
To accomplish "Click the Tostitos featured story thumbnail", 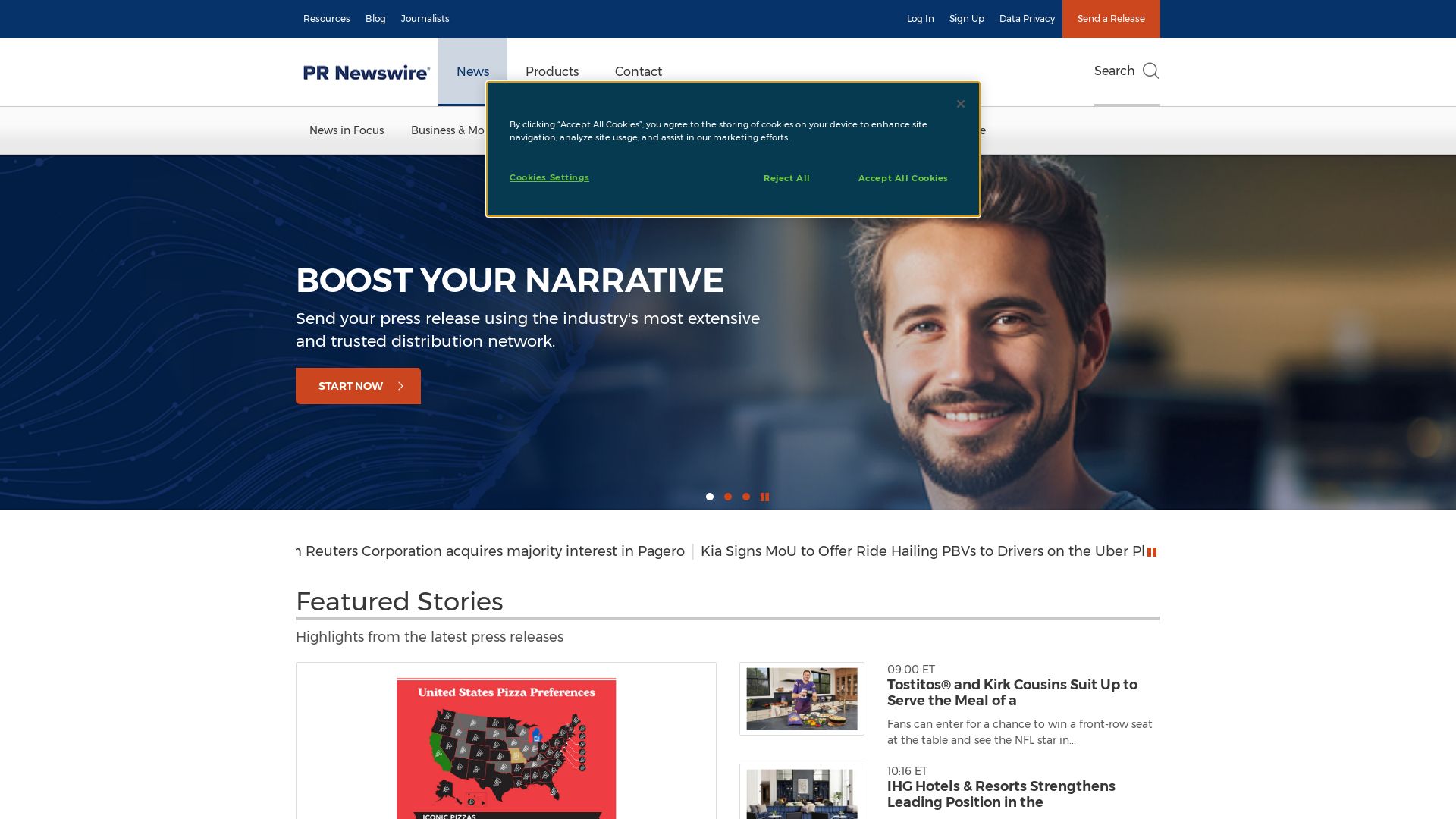I will coord(802,698).
